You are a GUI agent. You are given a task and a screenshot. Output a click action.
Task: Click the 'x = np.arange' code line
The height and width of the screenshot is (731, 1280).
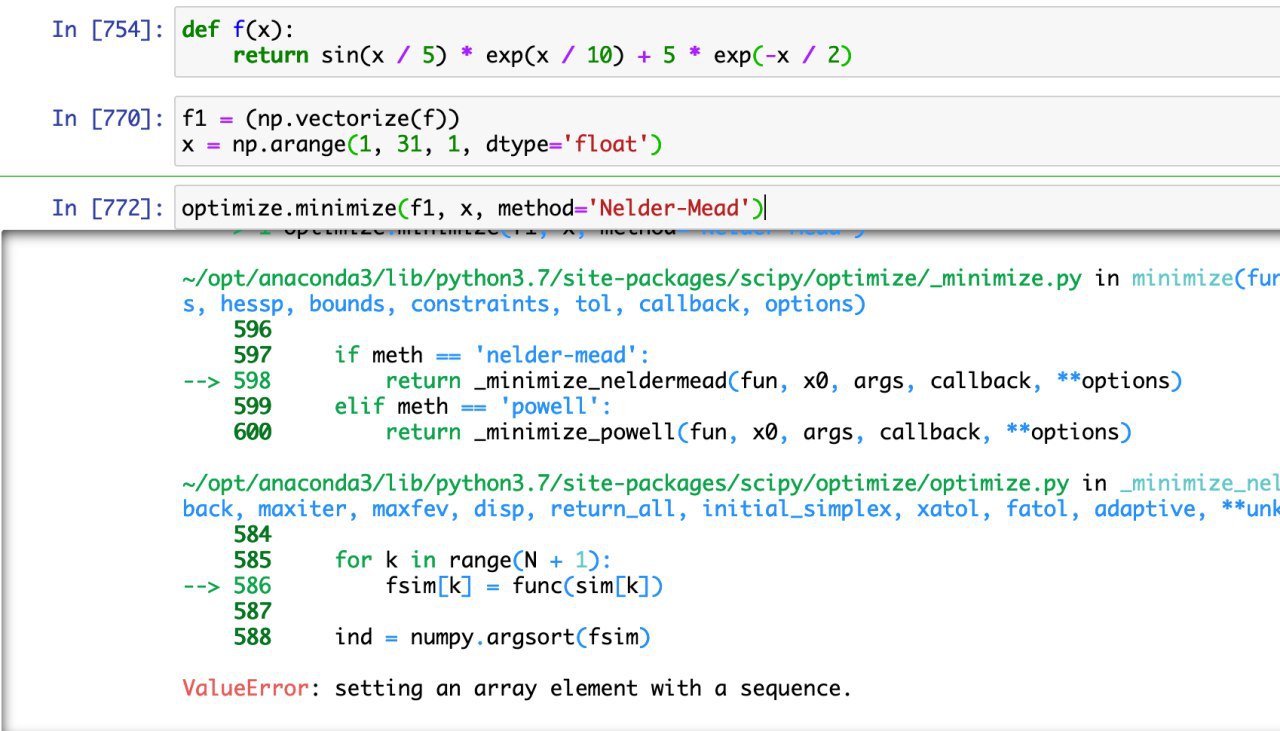tap(422, 145)
